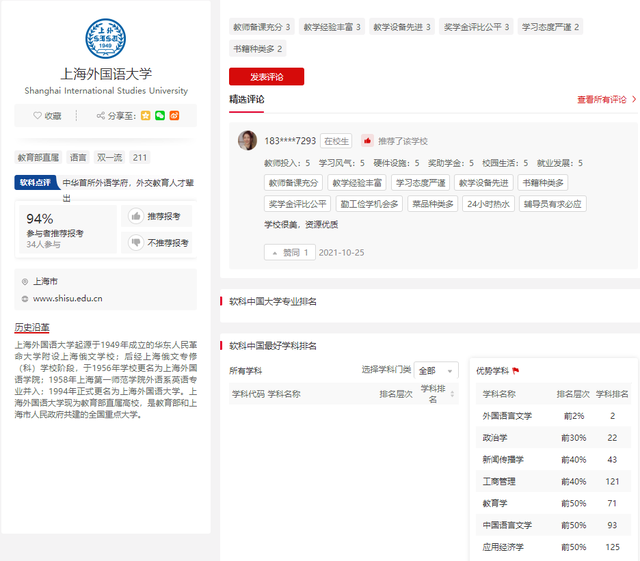The width and height of the screenshot is (640, 561).
Task: Click the 双一流 tag
Action: pyautogui.click(x=109, y=158)
